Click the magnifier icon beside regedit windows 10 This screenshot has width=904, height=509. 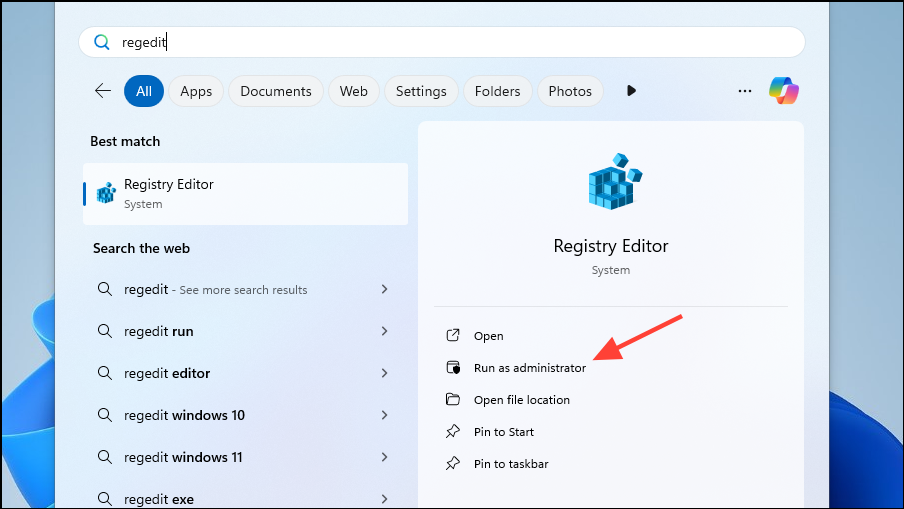[104, 415]
